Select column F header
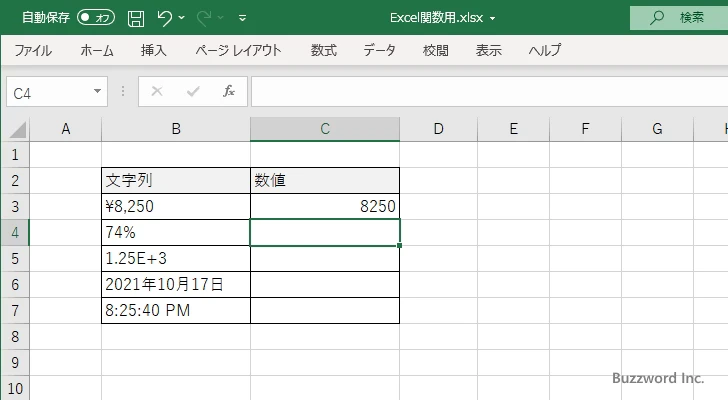The image size is (728, 400). click(x=585, y=129)
